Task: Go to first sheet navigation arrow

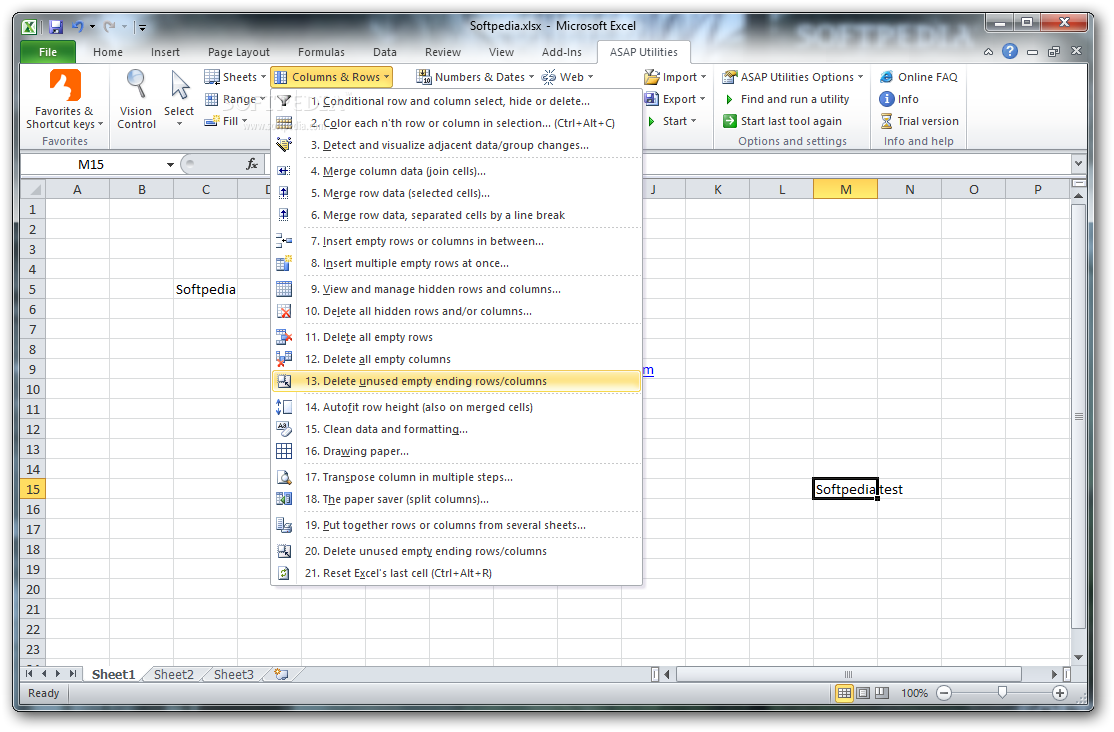Action: pos(29,673)
